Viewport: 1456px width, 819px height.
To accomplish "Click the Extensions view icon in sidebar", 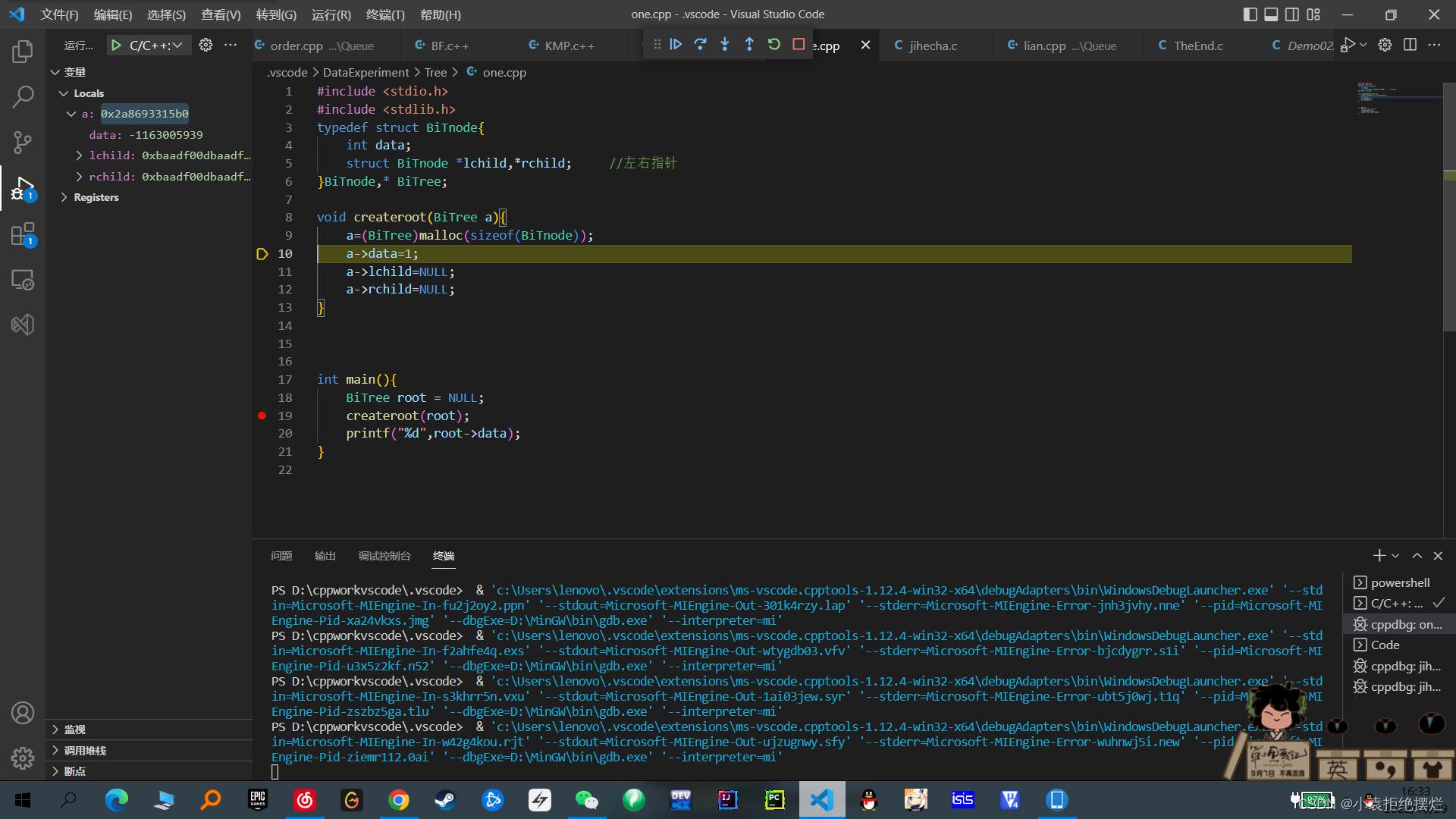I will (22, 233).
